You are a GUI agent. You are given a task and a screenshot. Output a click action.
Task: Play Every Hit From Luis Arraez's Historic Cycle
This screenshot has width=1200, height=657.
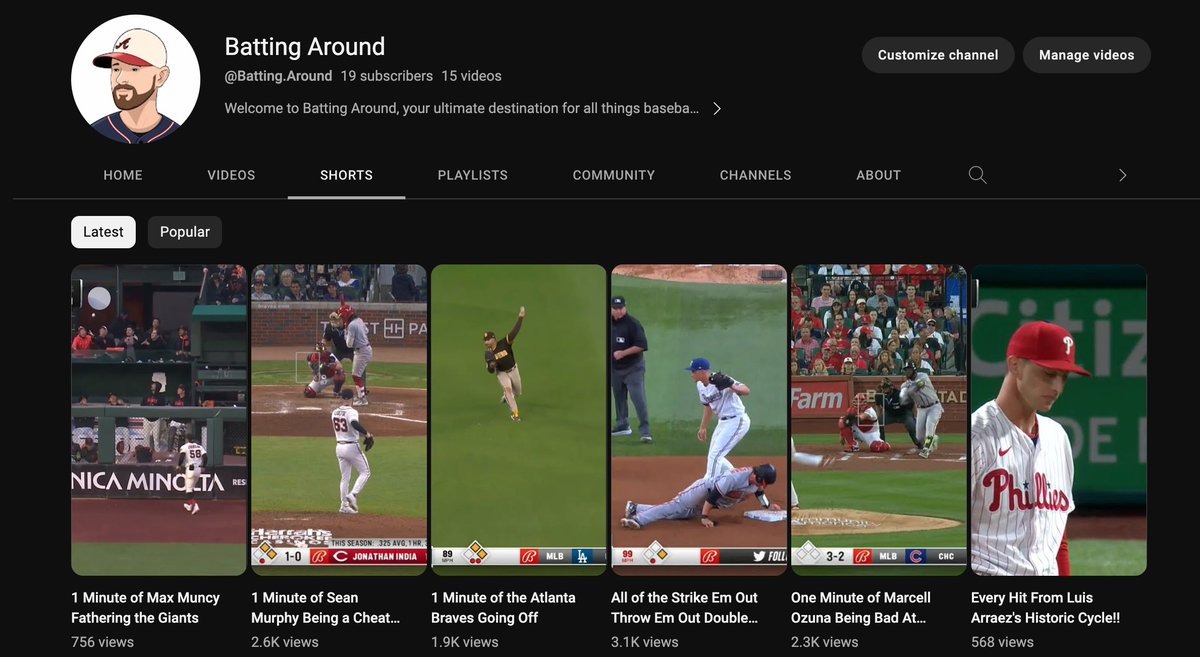pyautogui.click(x=1058, y=419)
